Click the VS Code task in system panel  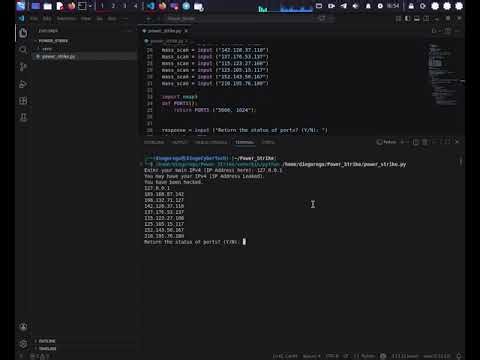[x=150, y=6]
